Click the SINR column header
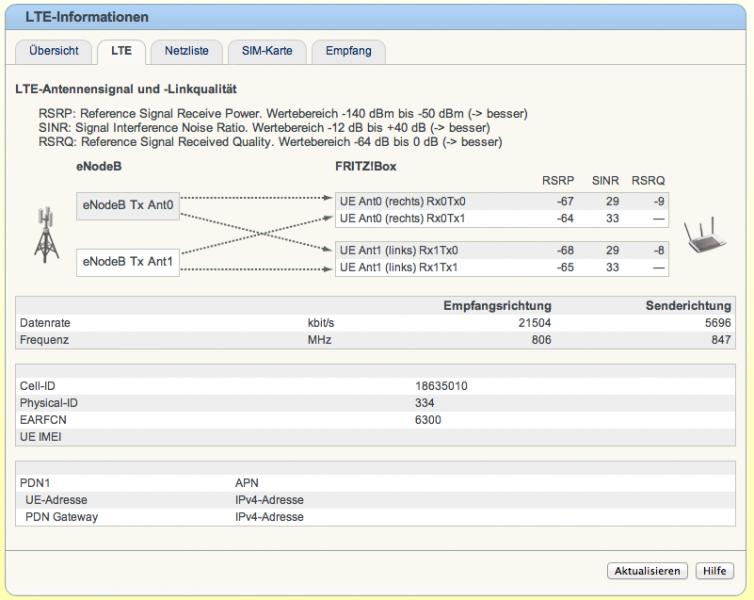The width and height of the screenshot is (754, 600). click(x=605, y=181)
